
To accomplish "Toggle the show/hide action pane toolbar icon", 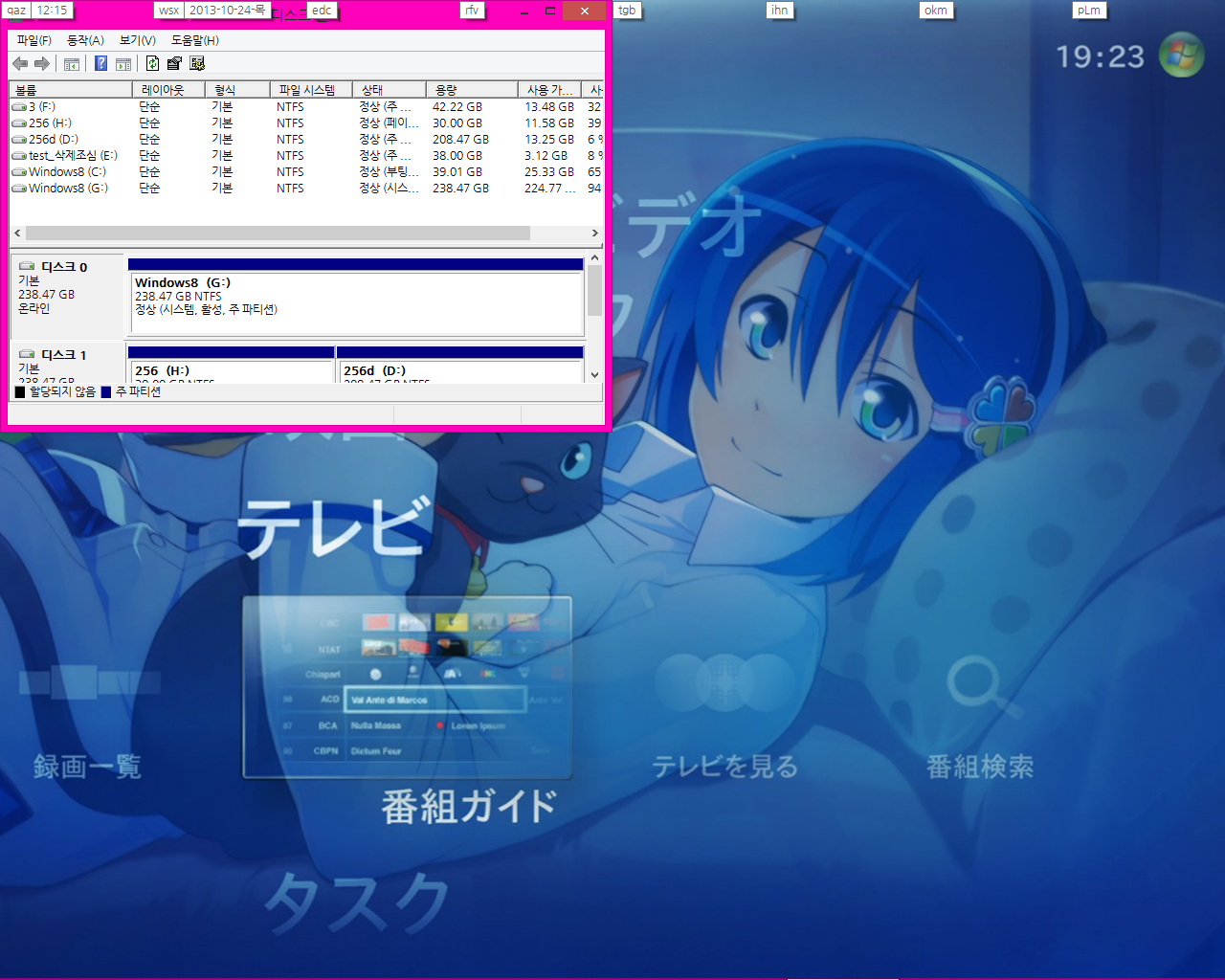I will [123, 64].
